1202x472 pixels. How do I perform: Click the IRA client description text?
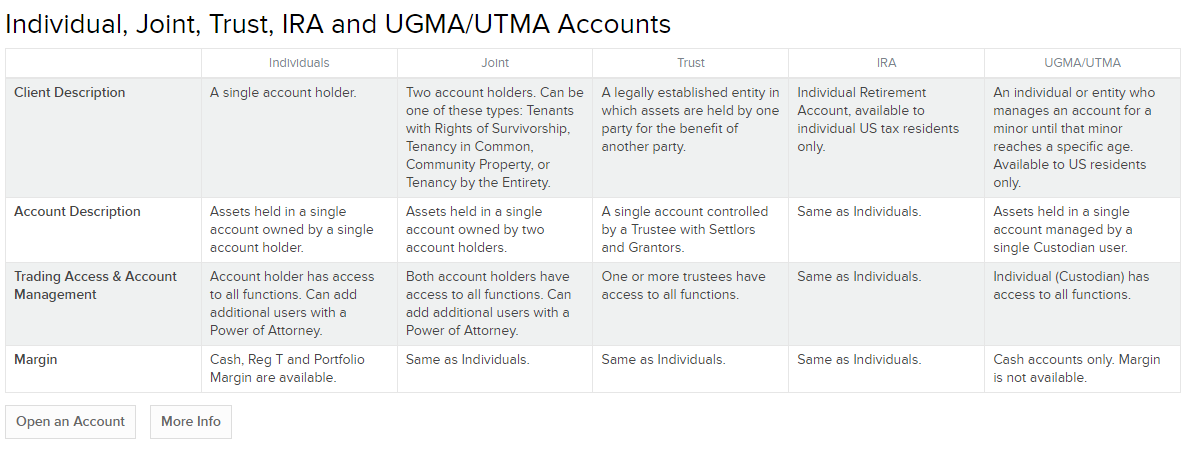878,120
